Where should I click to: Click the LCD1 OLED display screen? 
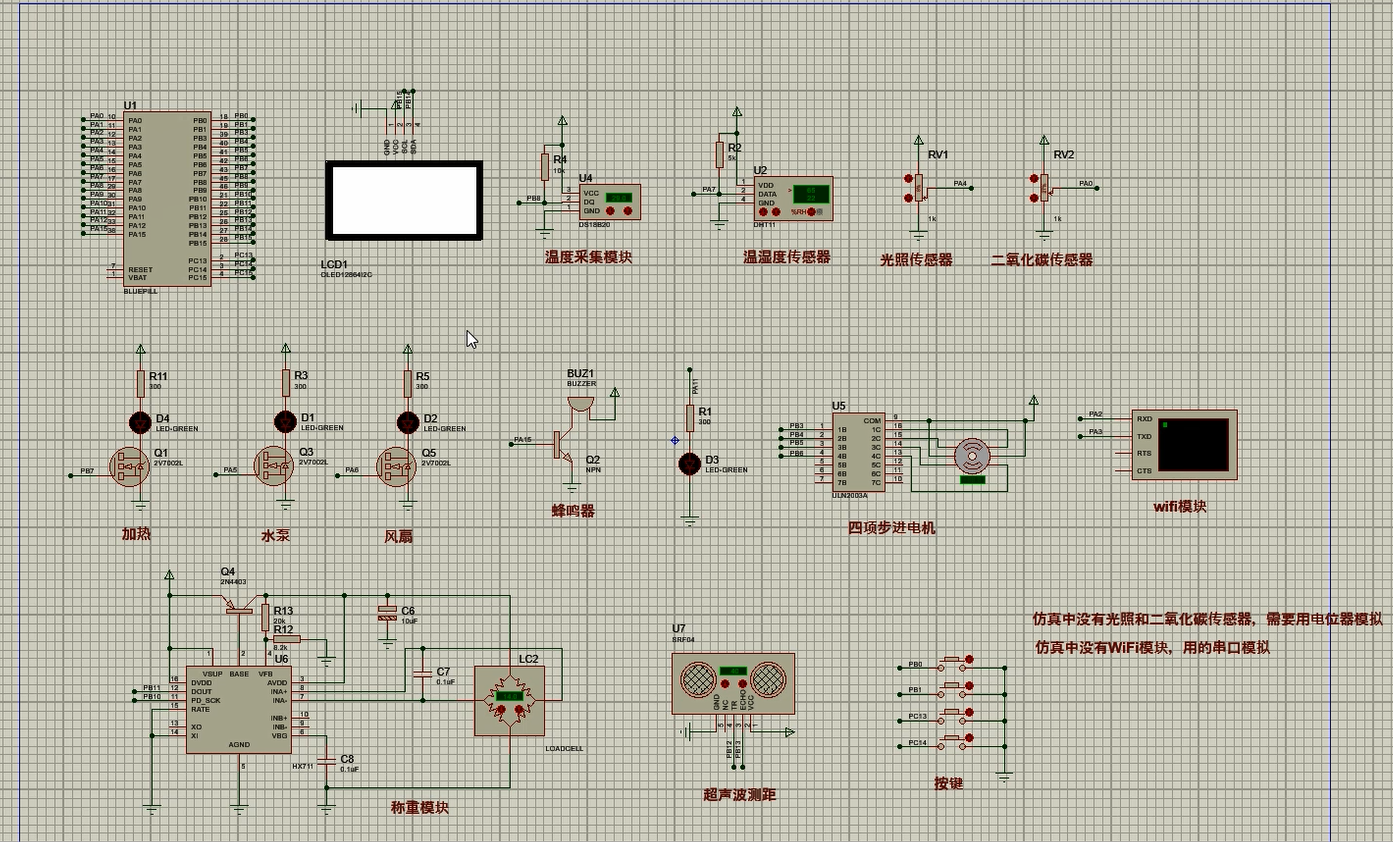pos(404,200)
